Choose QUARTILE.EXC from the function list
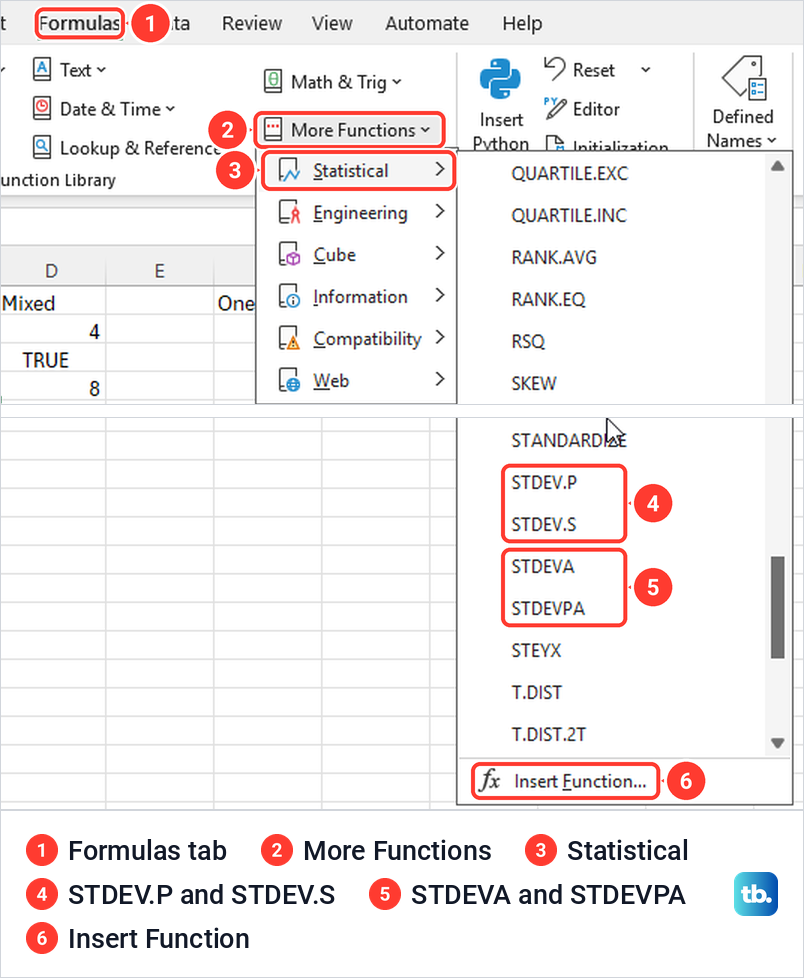Viewport: 804px width, 978px height. [569, 173]
